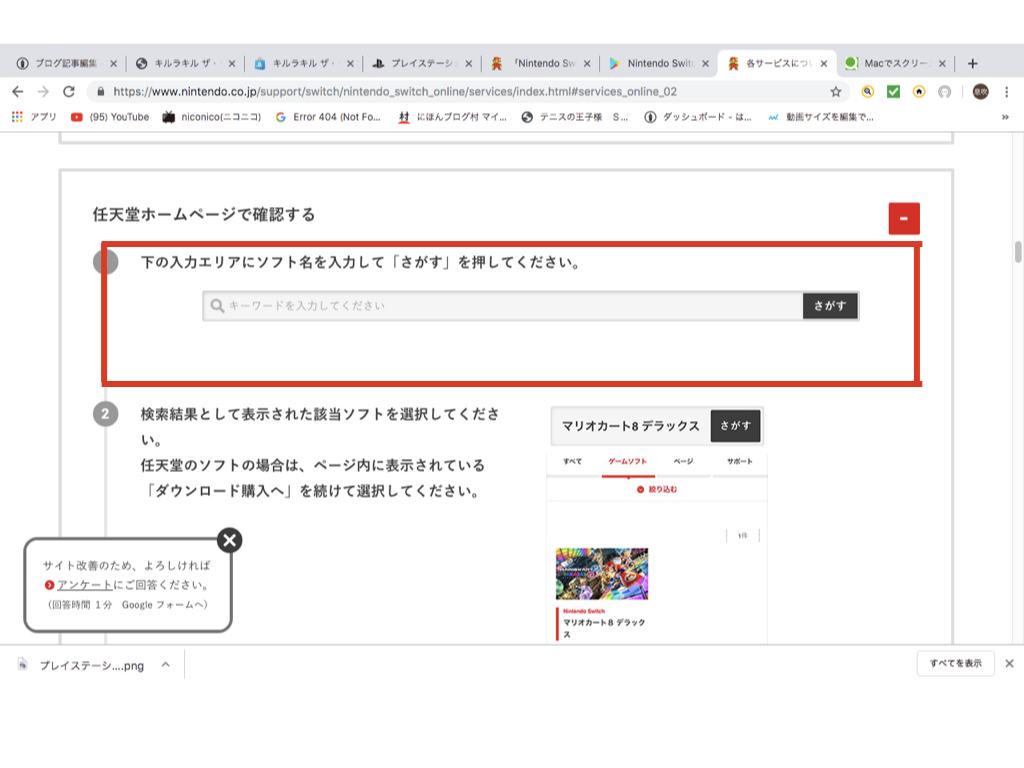Click the search magnifier icon in the keyword field

pyautogui.click(x=217, y=306)
